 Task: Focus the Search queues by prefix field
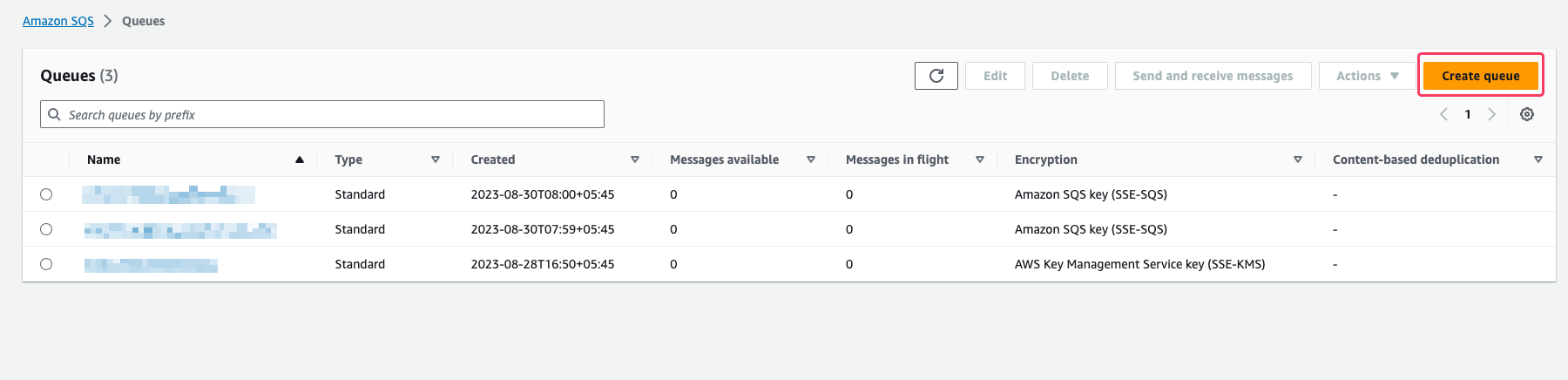[322, 114]
